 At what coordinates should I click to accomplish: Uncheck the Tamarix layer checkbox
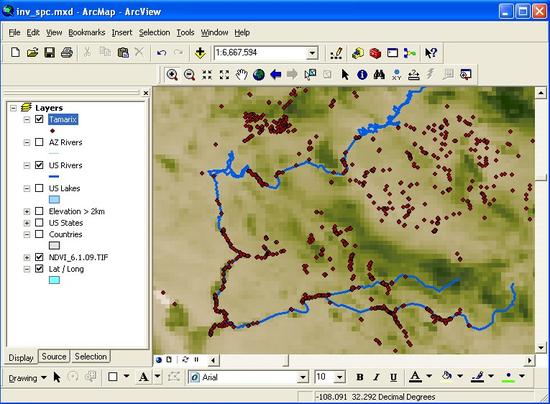click(x=39, y=119)
